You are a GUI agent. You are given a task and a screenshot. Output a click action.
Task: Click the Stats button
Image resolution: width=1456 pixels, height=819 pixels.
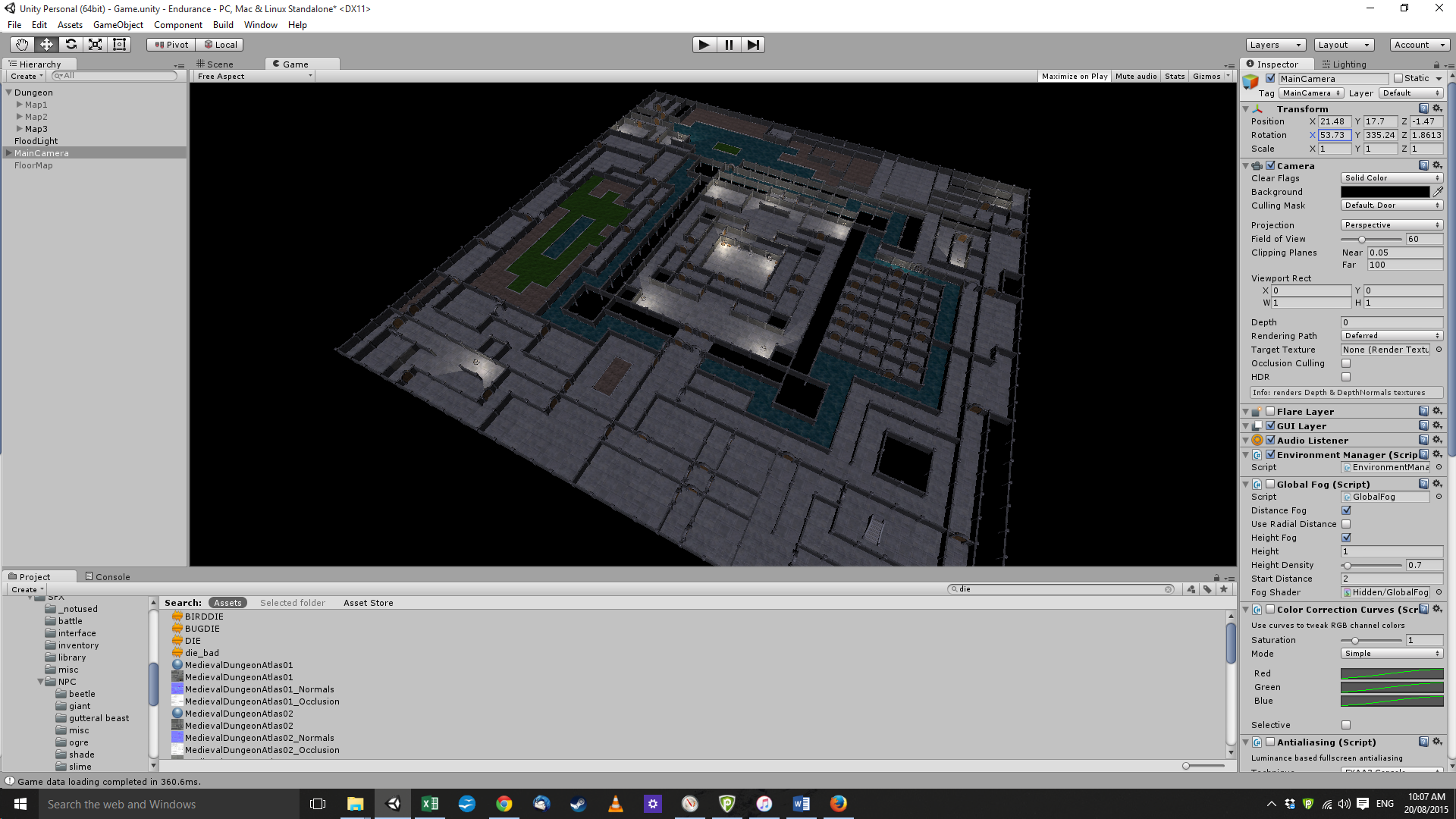1175,76
